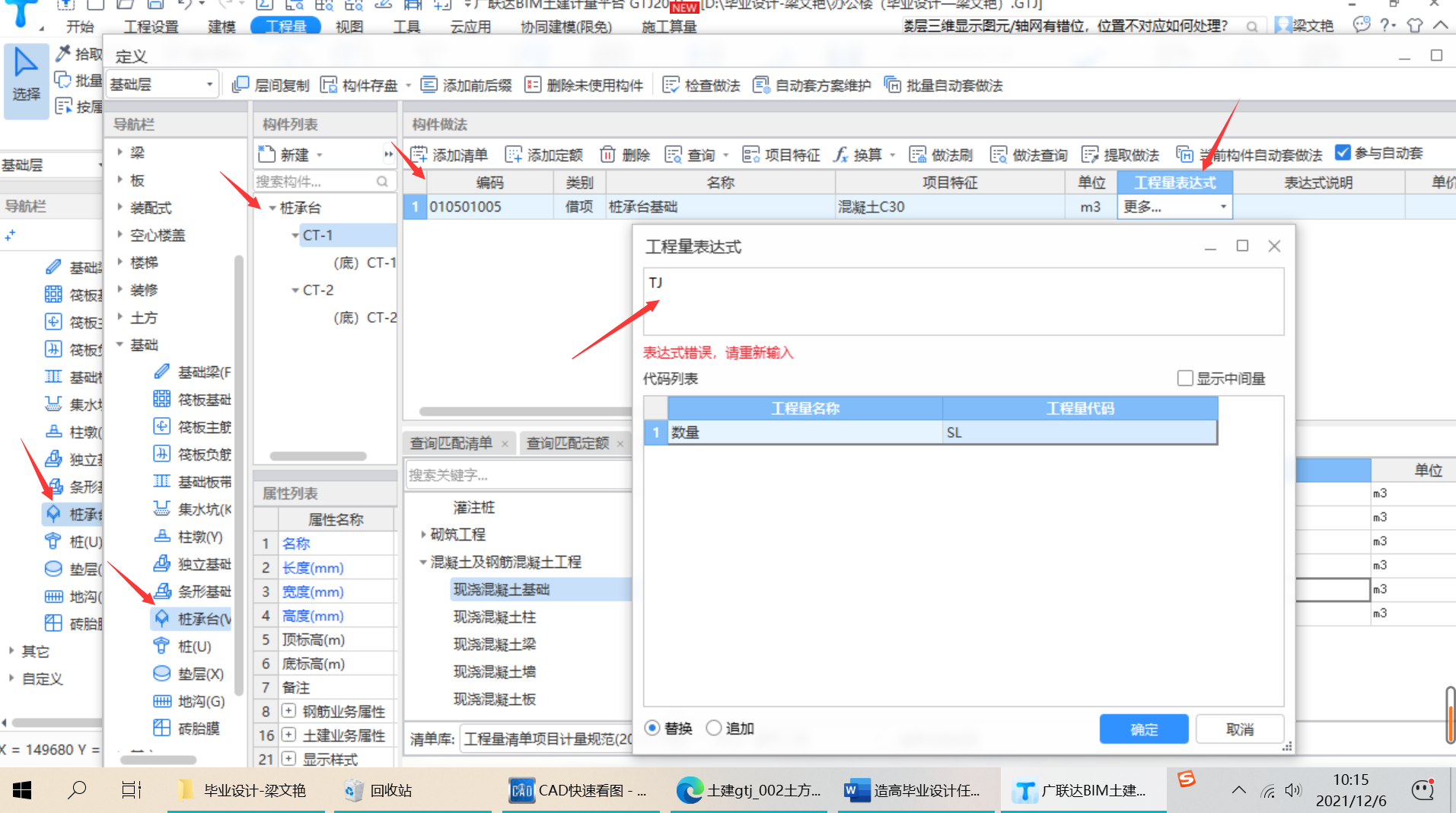Open 构件存盘 tool
The width and height of the screenshot is (1456, 813).
click(x=360, y=84)
